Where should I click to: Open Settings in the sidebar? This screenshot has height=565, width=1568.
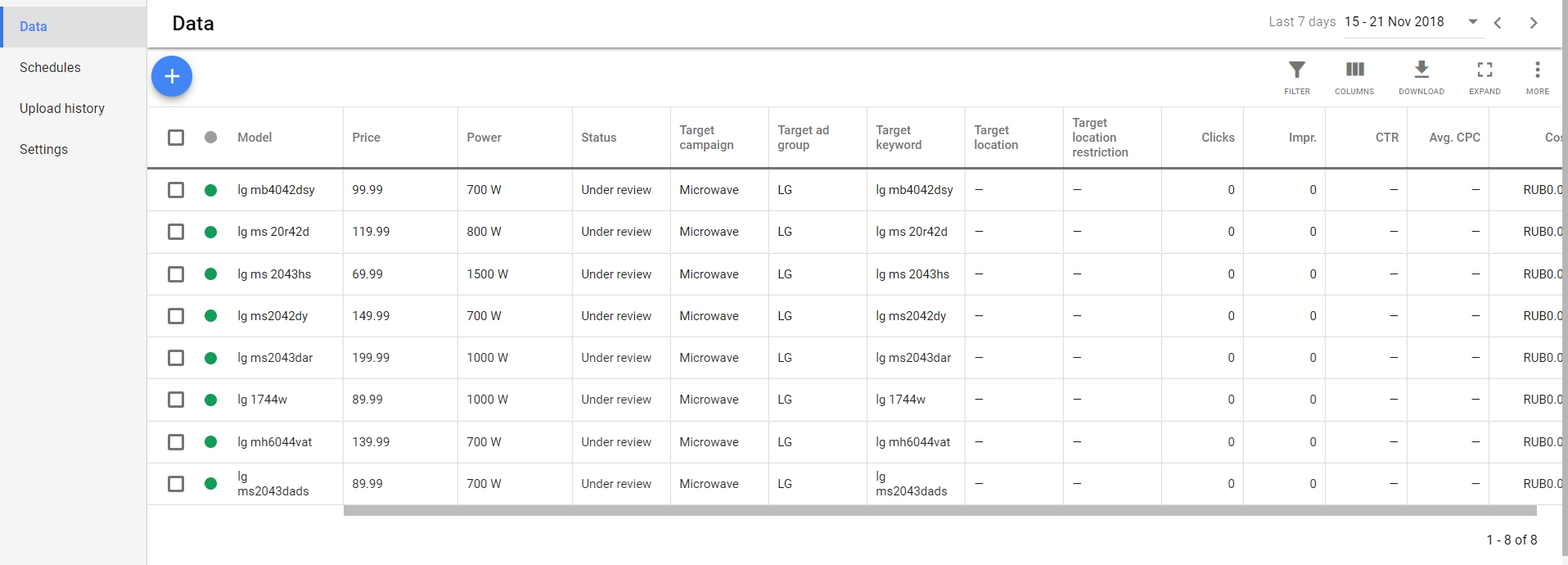click(73, 150)
